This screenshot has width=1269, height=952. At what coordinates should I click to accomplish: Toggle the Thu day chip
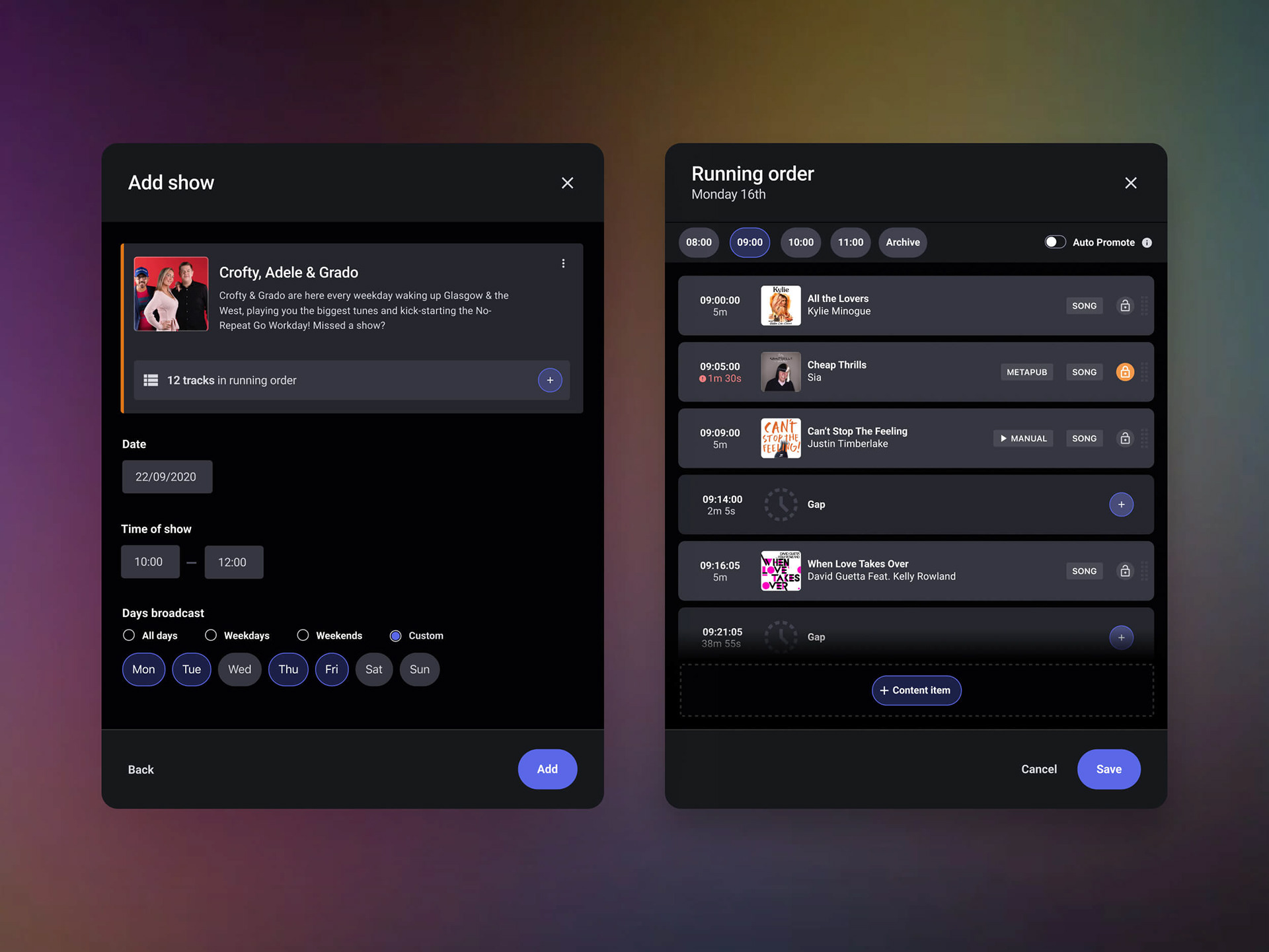(x=288, y=669)
